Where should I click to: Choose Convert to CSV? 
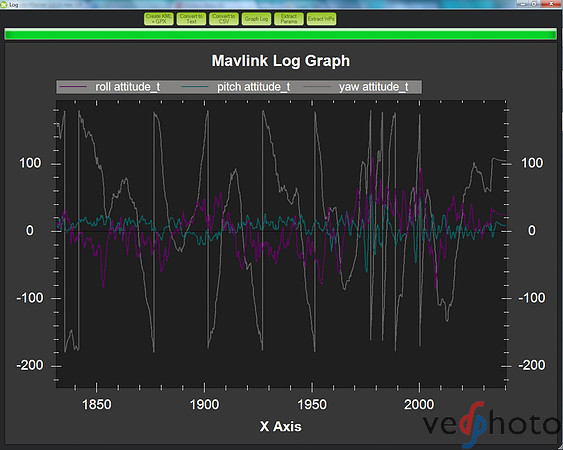pos(224,19)
